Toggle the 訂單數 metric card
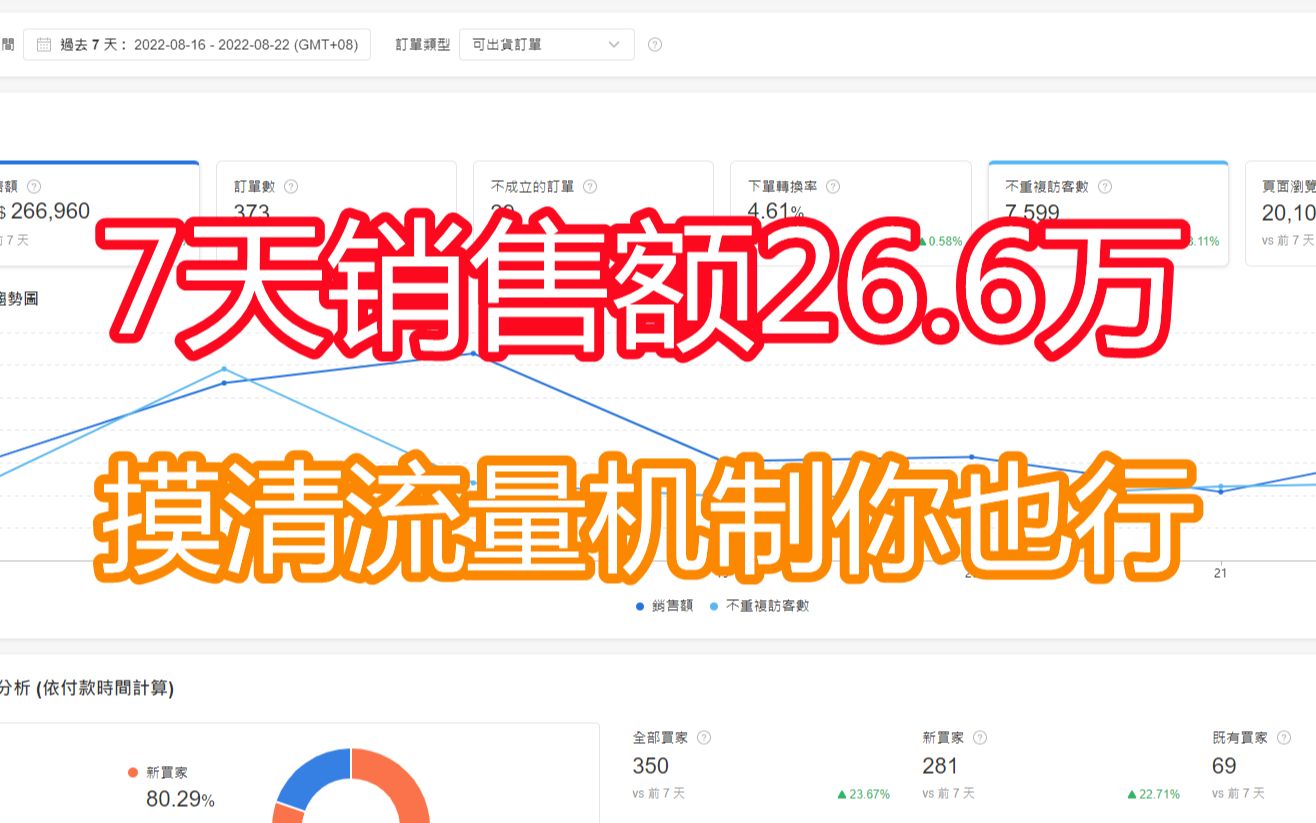This screenshot has height=823, width=1316. (336, 213)
